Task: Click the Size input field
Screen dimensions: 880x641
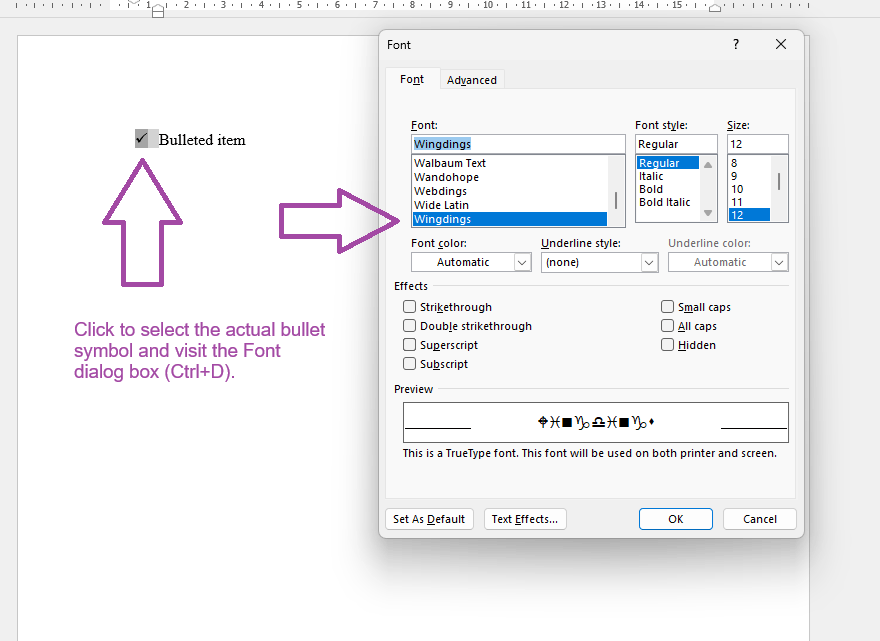Action: (x=758, y=144)
